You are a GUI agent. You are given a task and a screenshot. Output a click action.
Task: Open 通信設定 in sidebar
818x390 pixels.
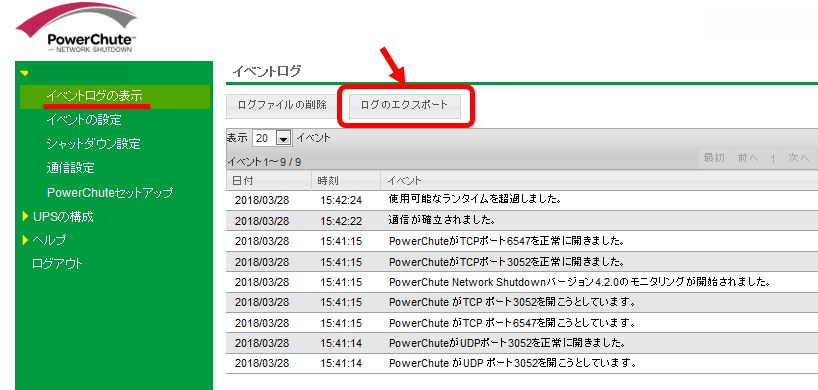click(x=70, y=168)
